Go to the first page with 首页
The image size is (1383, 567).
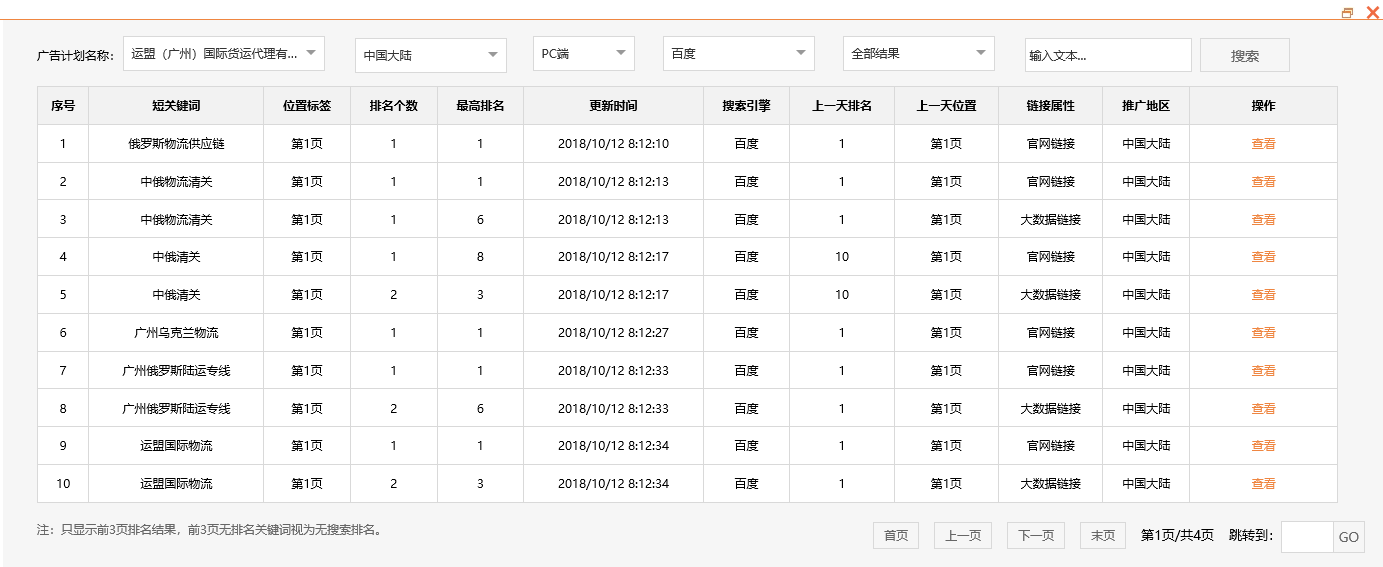point(896,536)
